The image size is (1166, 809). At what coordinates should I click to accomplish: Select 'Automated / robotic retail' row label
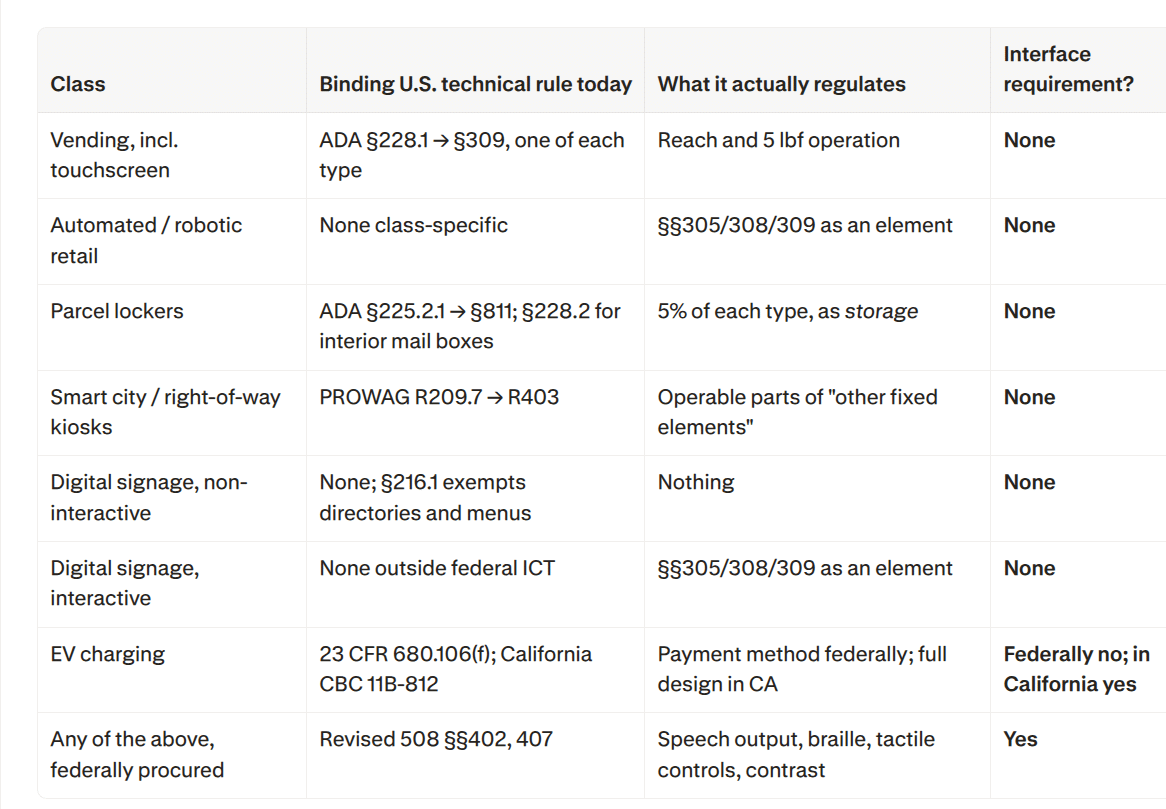[146, 241]
